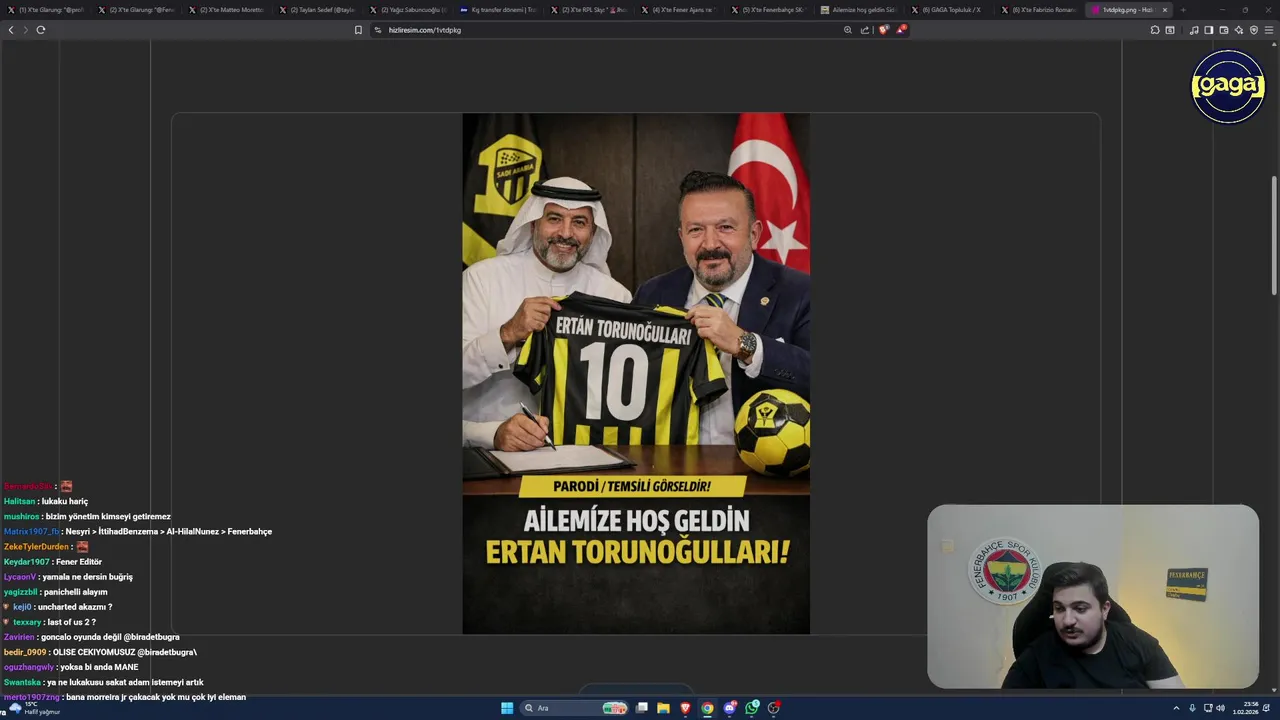Open the Brave Wallet icon

click(1223, 30)
